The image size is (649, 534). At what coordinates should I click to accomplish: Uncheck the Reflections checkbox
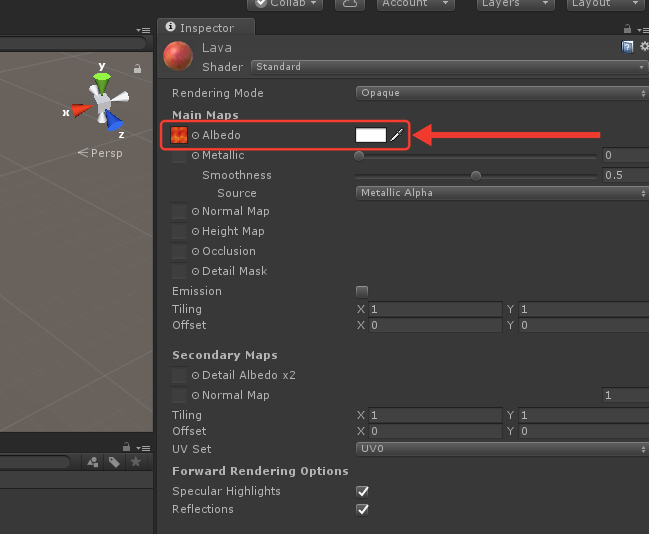coord(362,510)
